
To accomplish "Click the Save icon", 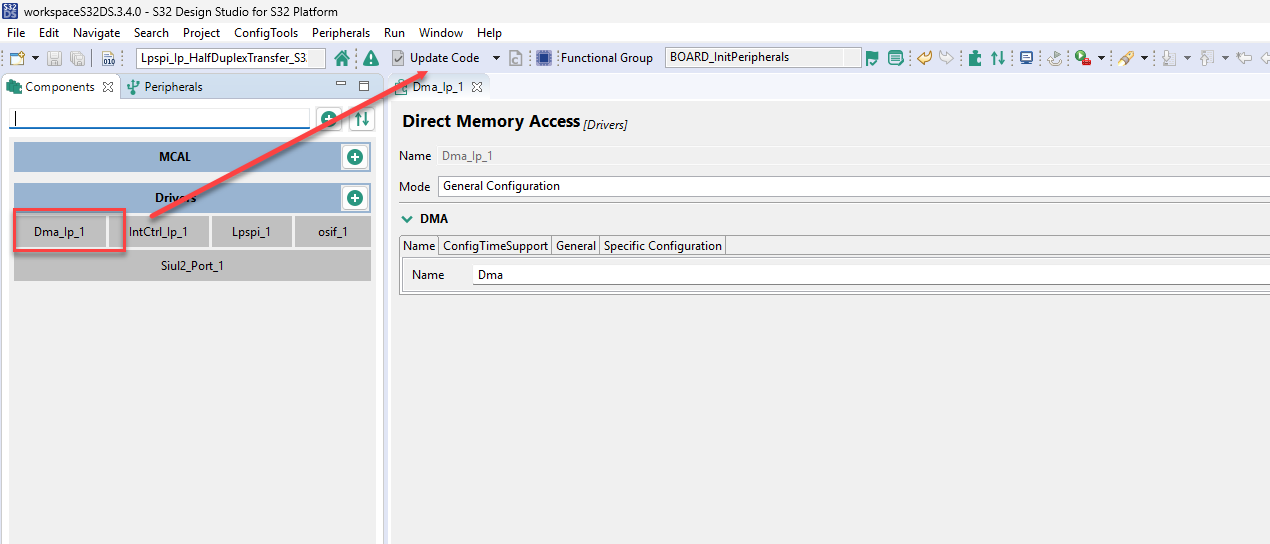I will click(54, 58).
